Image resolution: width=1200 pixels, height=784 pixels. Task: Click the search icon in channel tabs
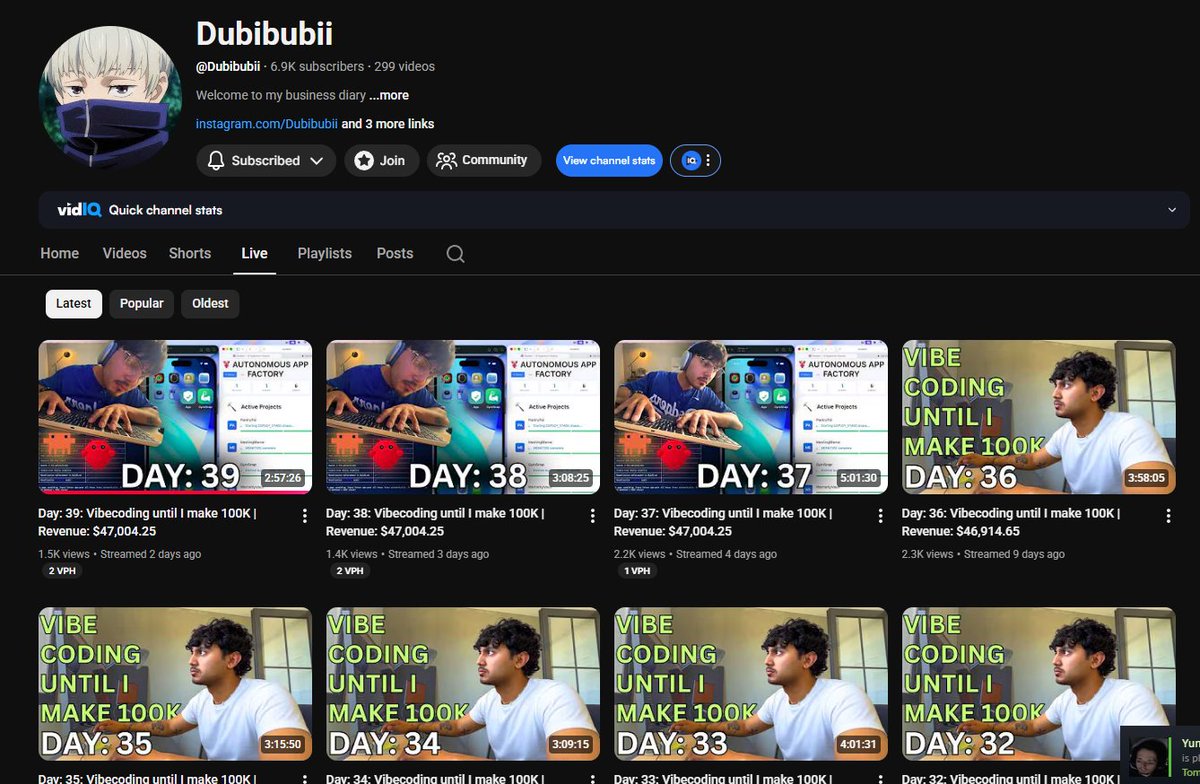(455, 254)
